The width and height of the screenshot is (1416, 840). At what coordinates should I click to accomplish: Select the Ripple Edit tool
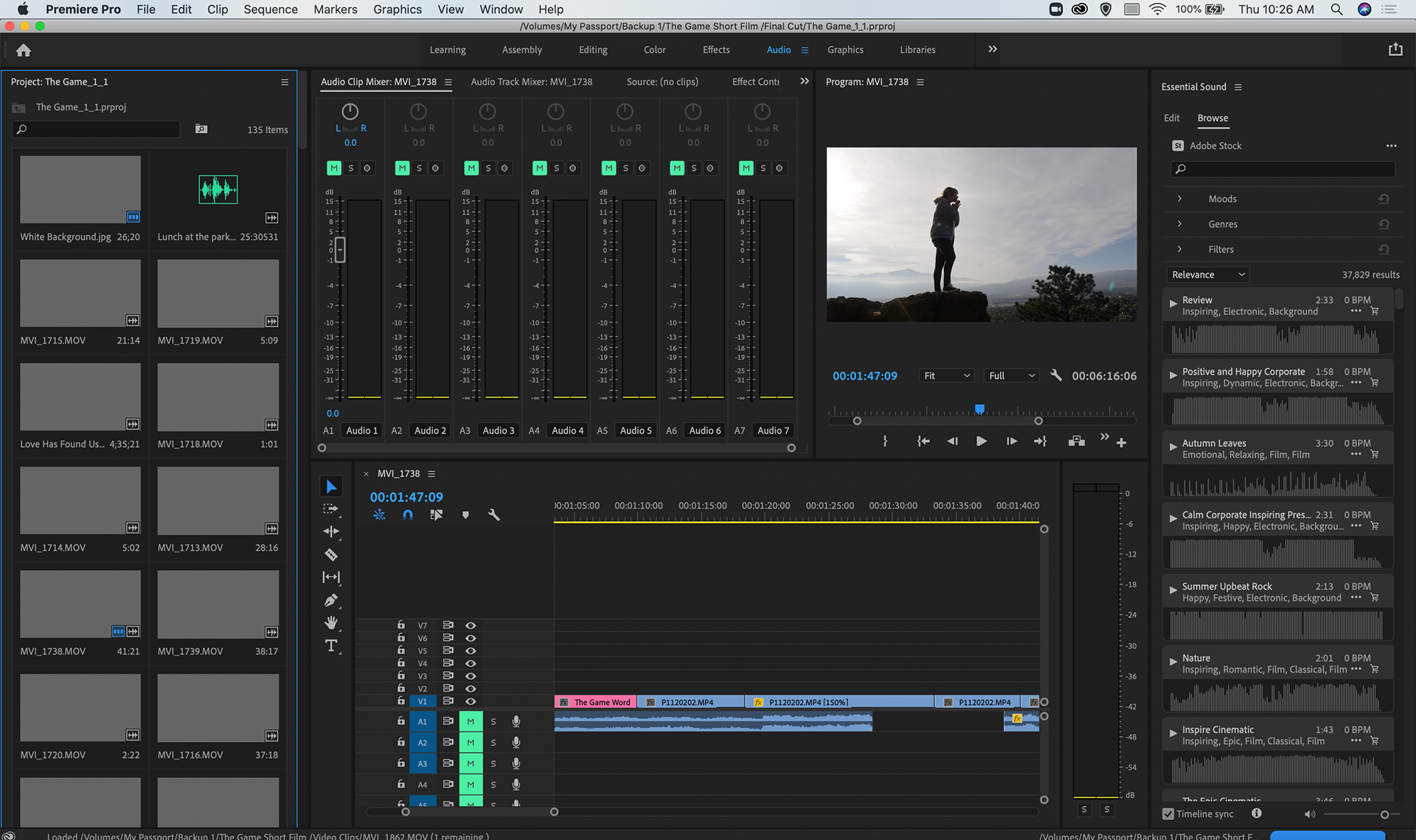click(331, 531)
